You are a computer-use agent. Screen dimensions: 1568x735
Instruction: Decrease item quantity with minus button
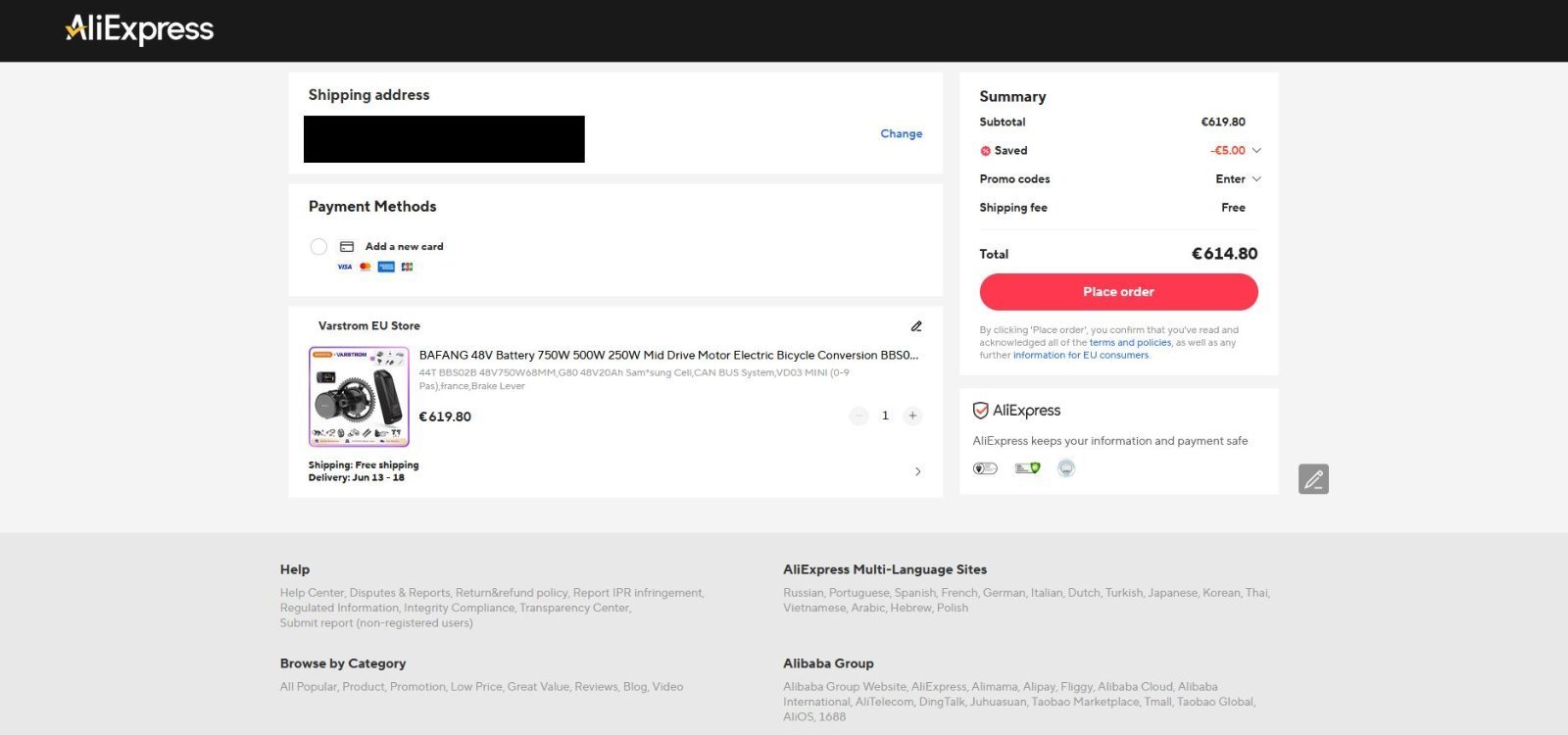858,416
